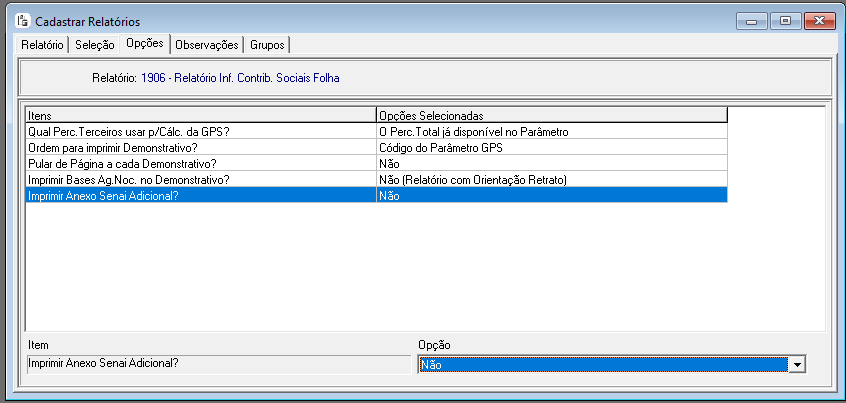The image size is (846, 403).
Task: Open the Observações tab
Action: [x=207, y=45]
